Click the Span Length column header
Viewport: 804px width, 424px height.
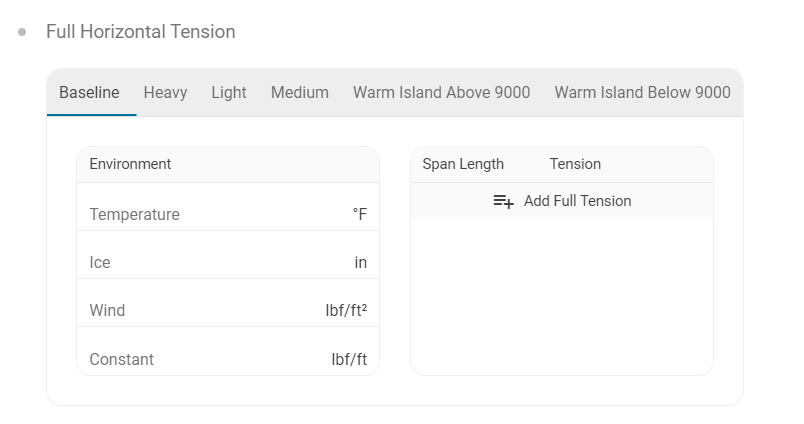[x=463, y=164]
